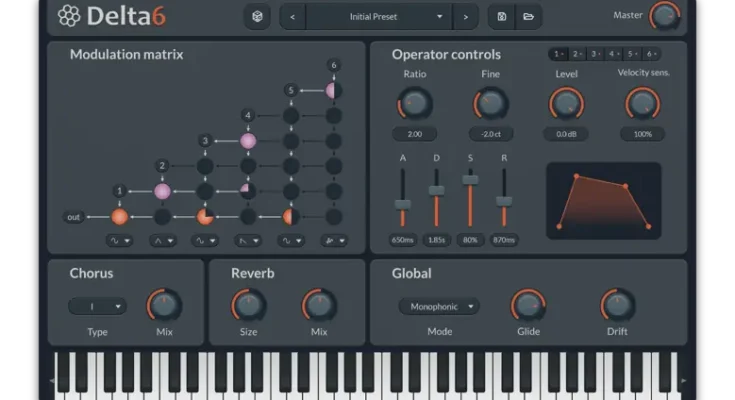Click the 650ms attack value
Viewport: 735px width, 400px height.
(x=403, y=240)
